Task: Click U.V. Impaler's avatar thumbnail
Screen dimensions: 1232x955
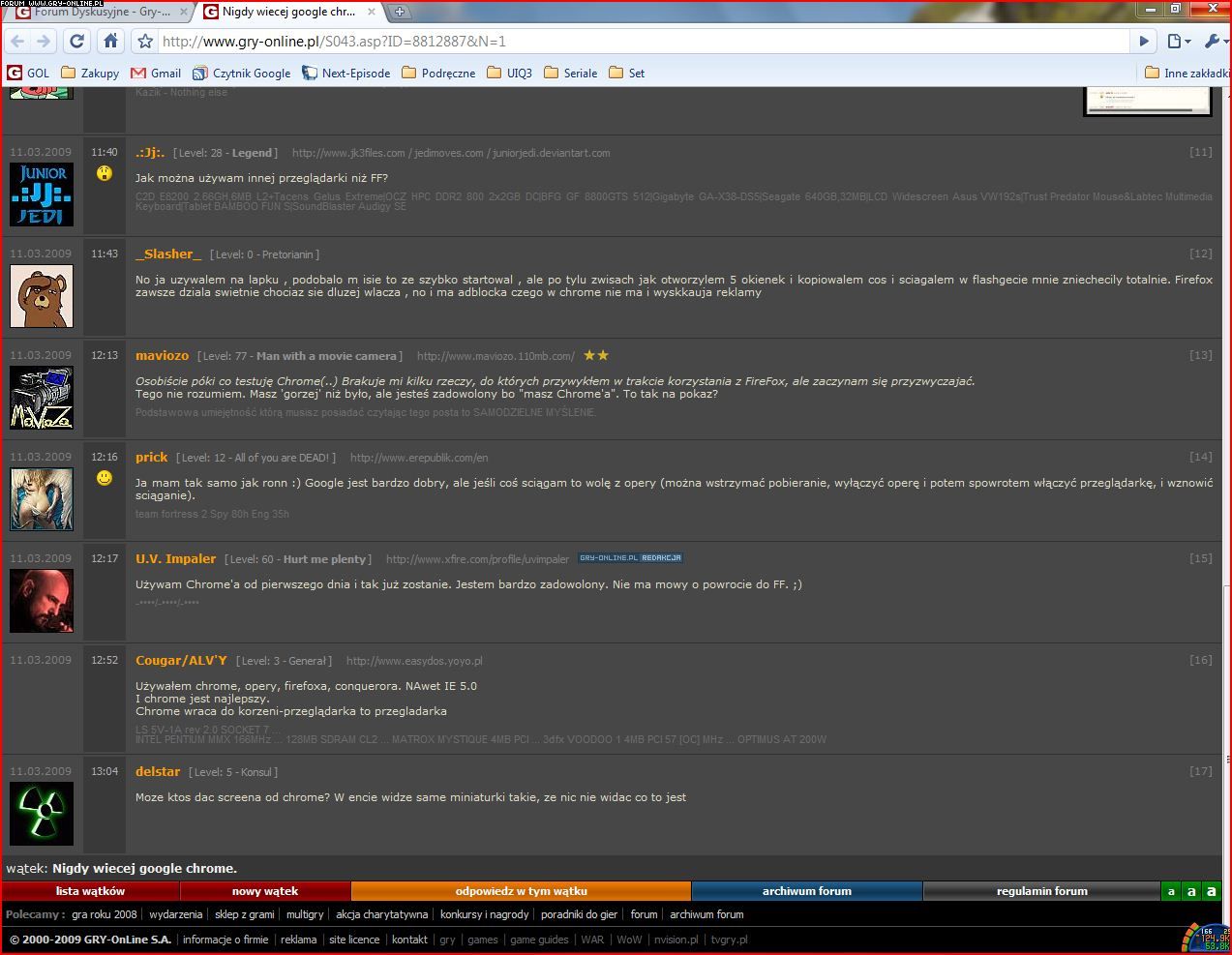Action: [x=42, y=601]
